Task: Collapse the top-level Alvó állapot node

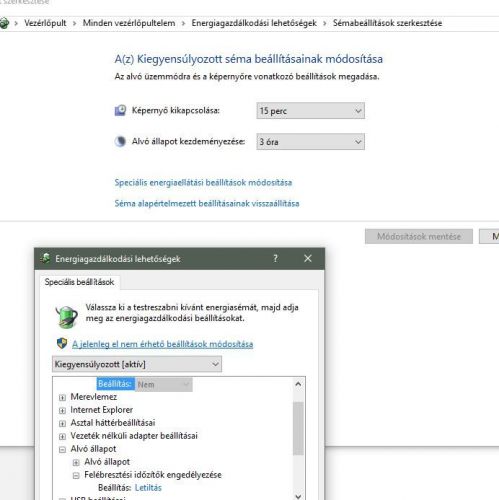Action: coord(62,449)
